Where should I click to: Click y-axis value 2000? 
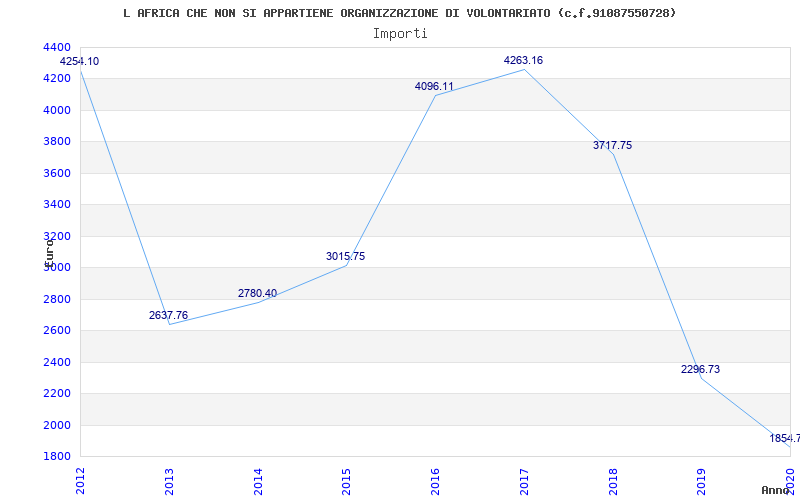click(58, 425)
